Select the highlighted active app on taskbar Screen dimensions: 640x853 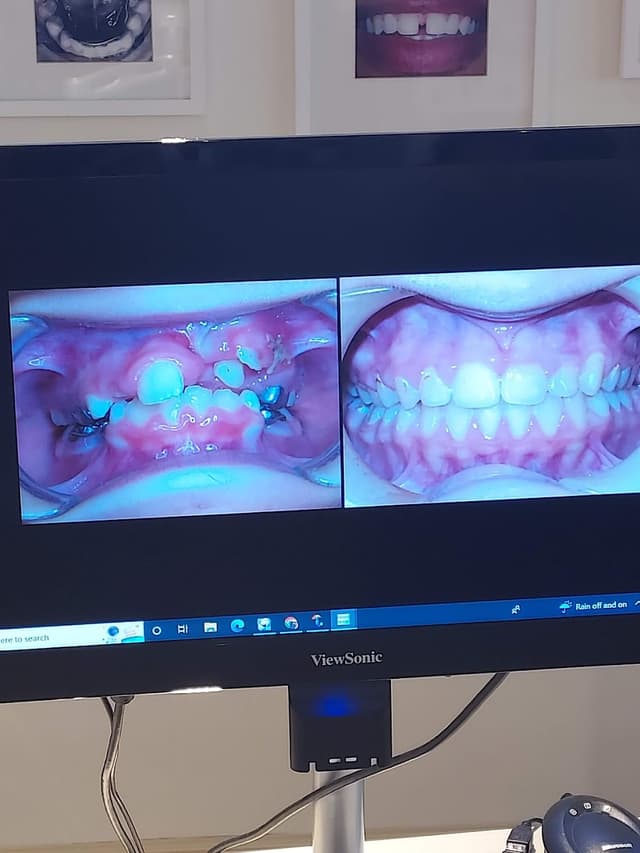pyautogui.click(x=343, y=619)
